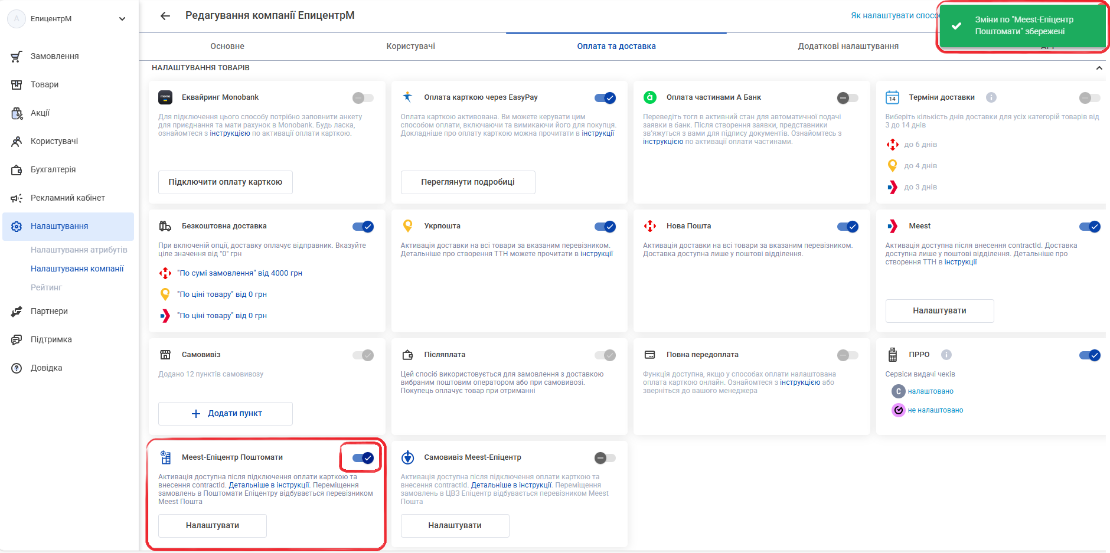Click the "до 6 днів" delivery term
This screenshot has height=553, width=1110.
pos(921,145)
